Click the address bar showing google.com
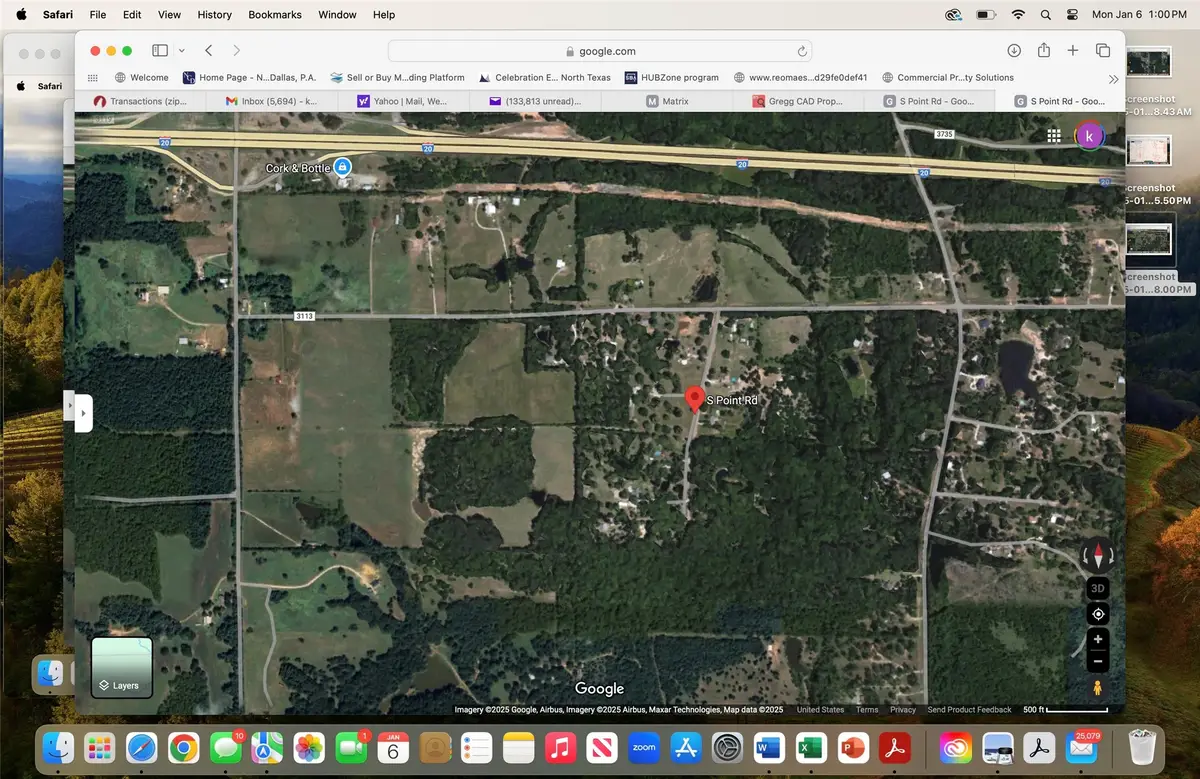 [600, 50]
